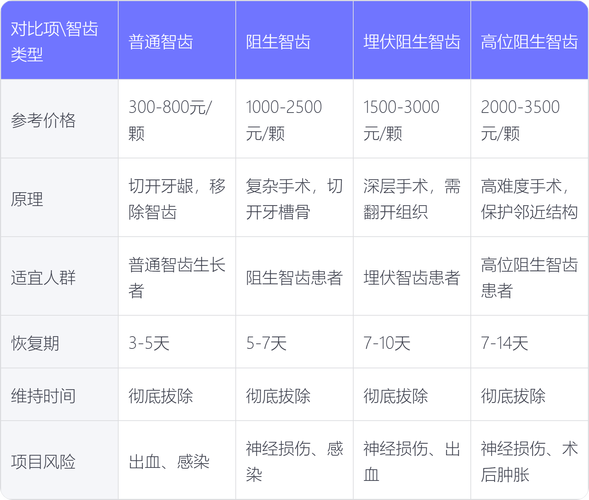Click the "原理" row label
Image resolution: width=589 pixels, height=500 pixels.
tap(59, 198)
